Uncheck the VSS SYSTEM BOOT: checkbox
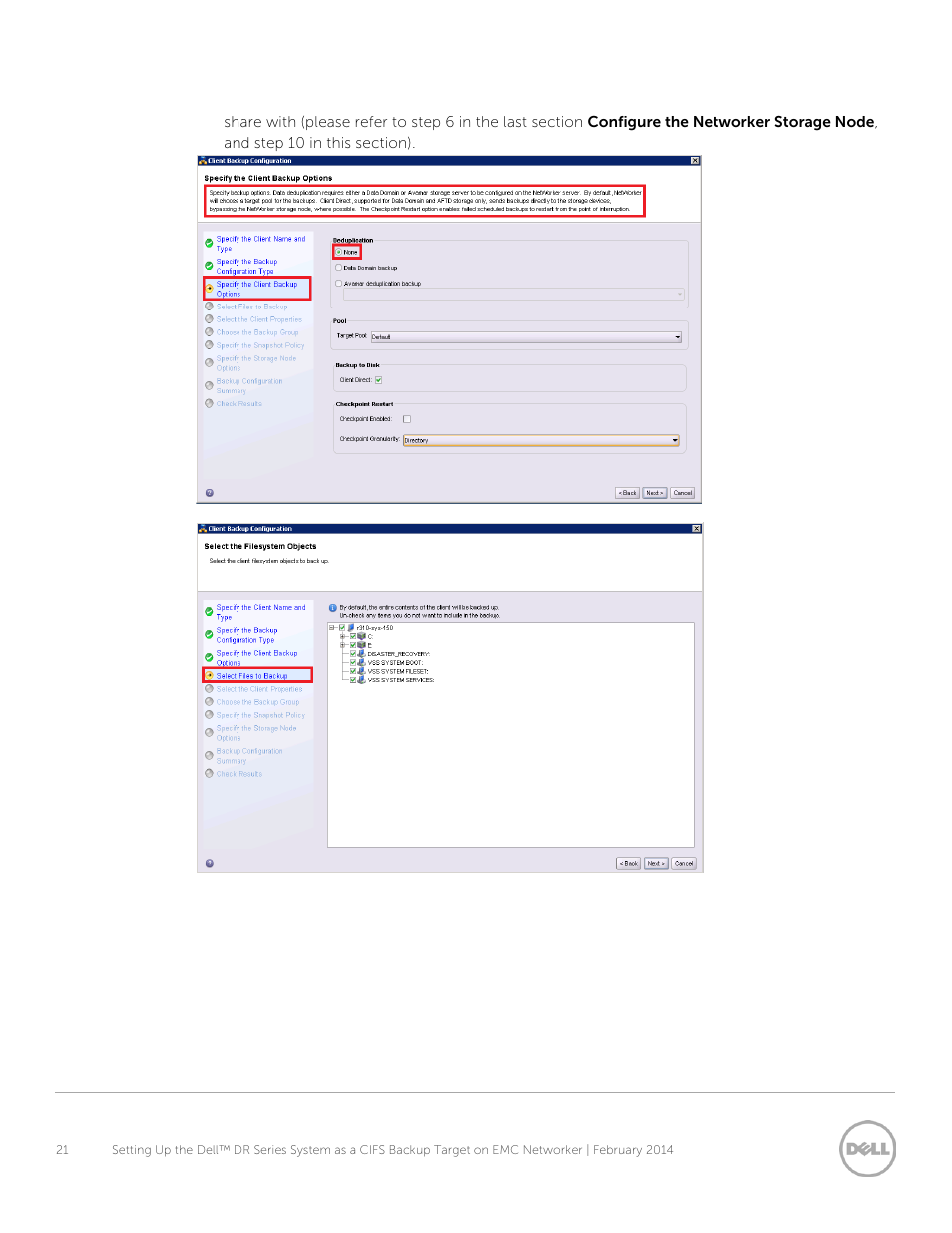 [x=353, y=662]
